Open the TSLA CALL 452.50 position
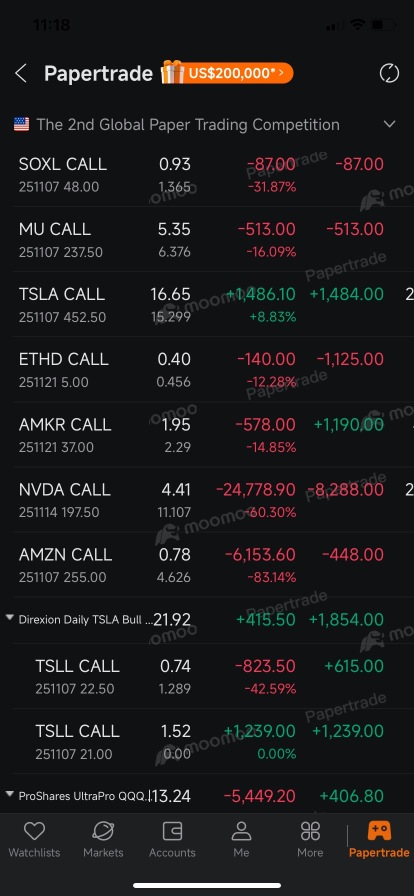The width and height of the screenshot is (414, 896). pos(207,304)
